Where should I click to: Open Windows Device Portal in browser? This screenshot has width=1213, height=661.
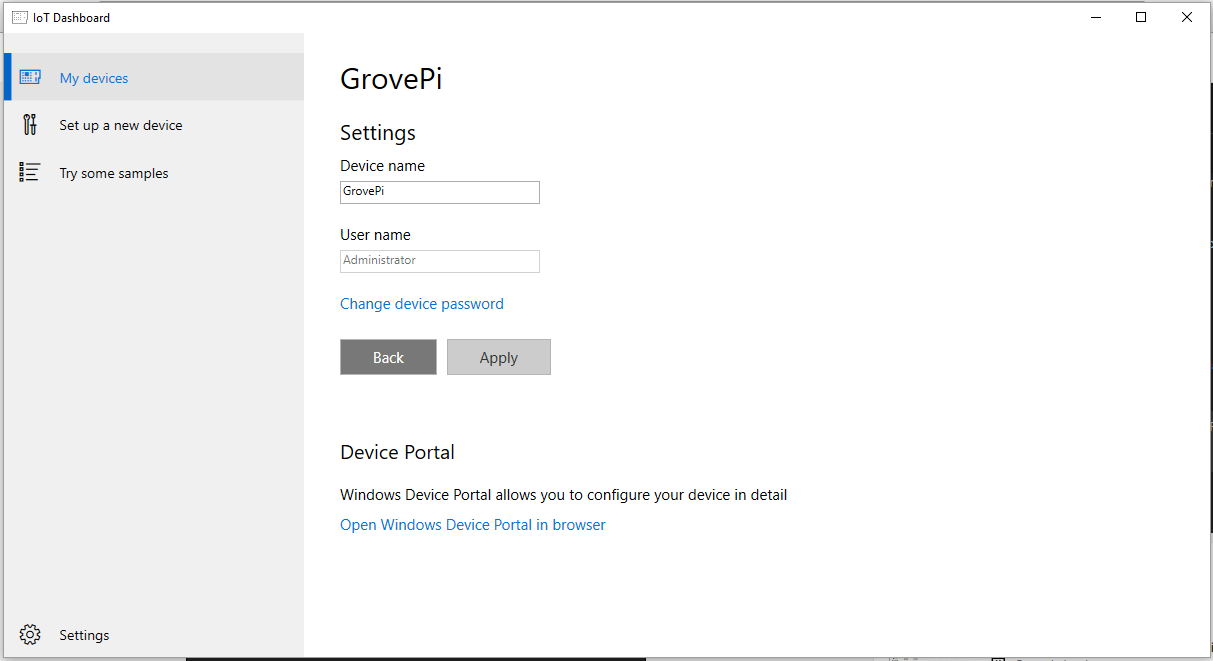tap(473, 525)
